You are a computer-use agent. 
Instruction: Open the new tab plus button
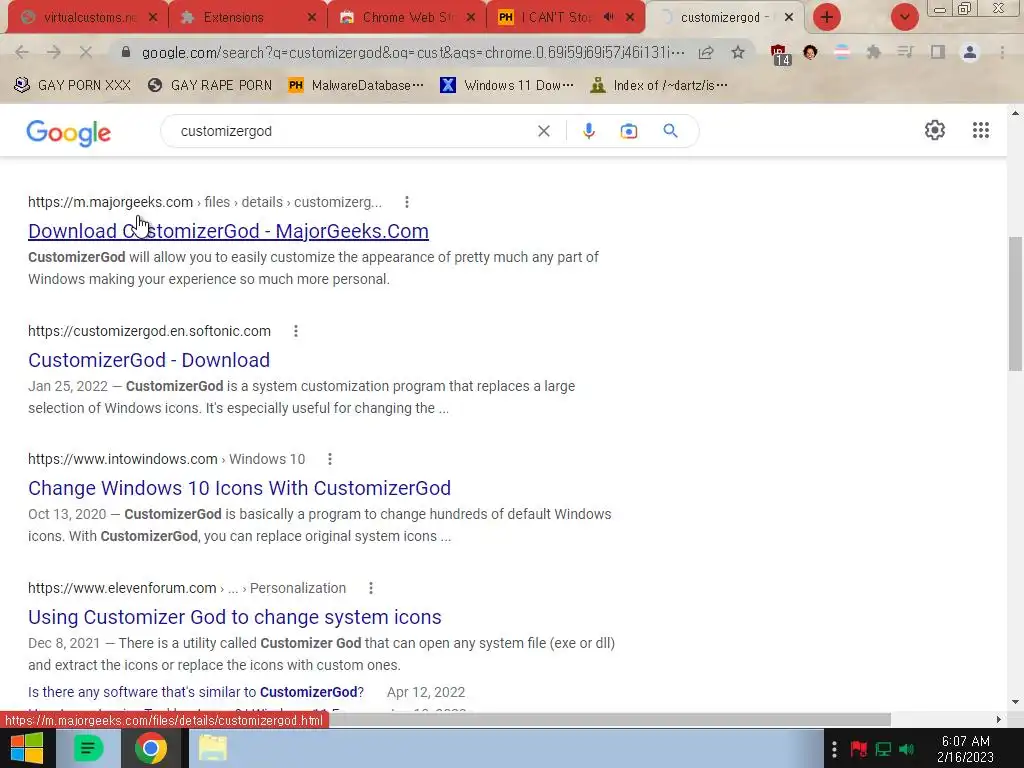pos(827,17)
